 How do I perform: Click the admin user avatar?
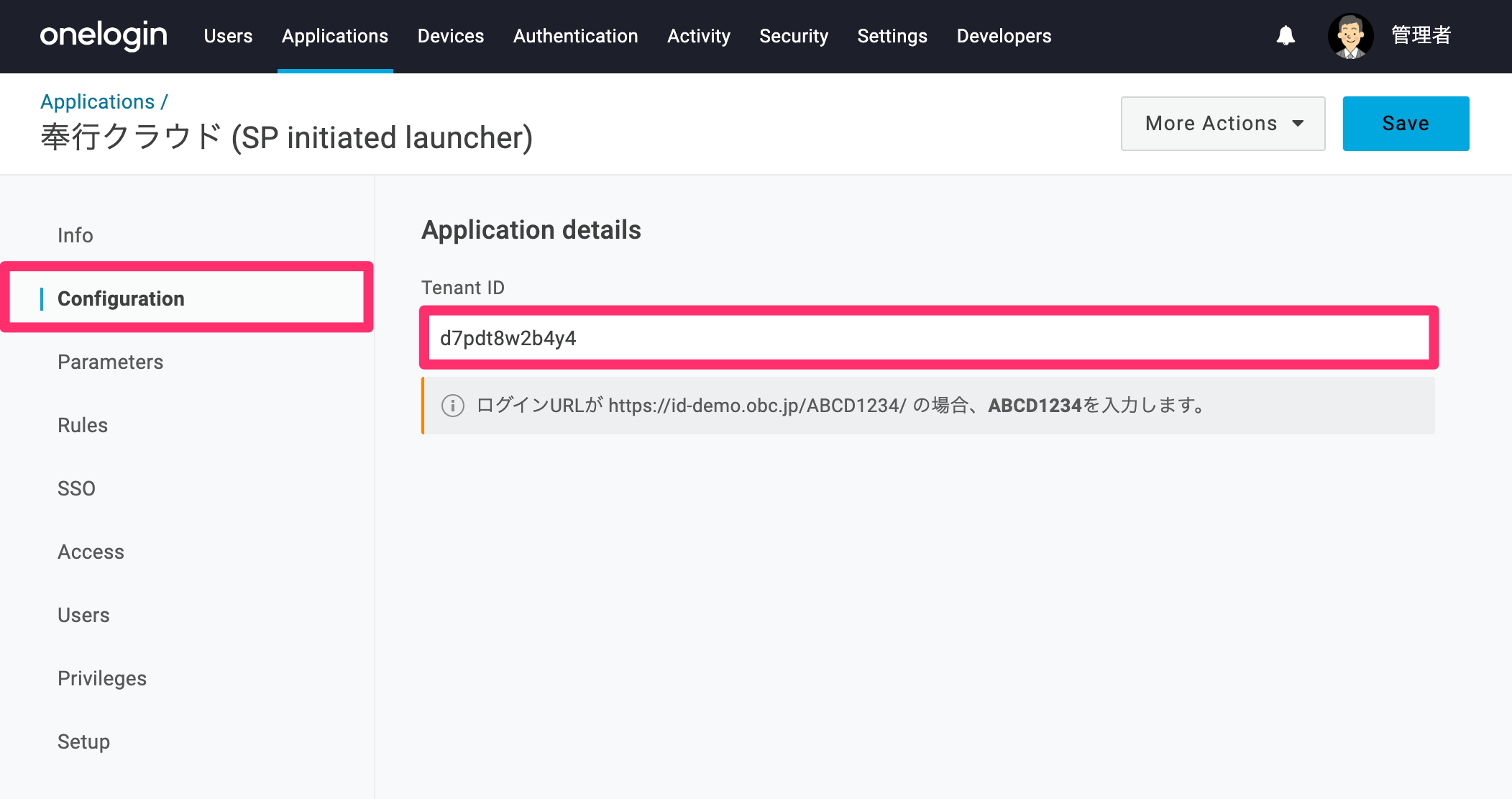[x=1350, y=36]
